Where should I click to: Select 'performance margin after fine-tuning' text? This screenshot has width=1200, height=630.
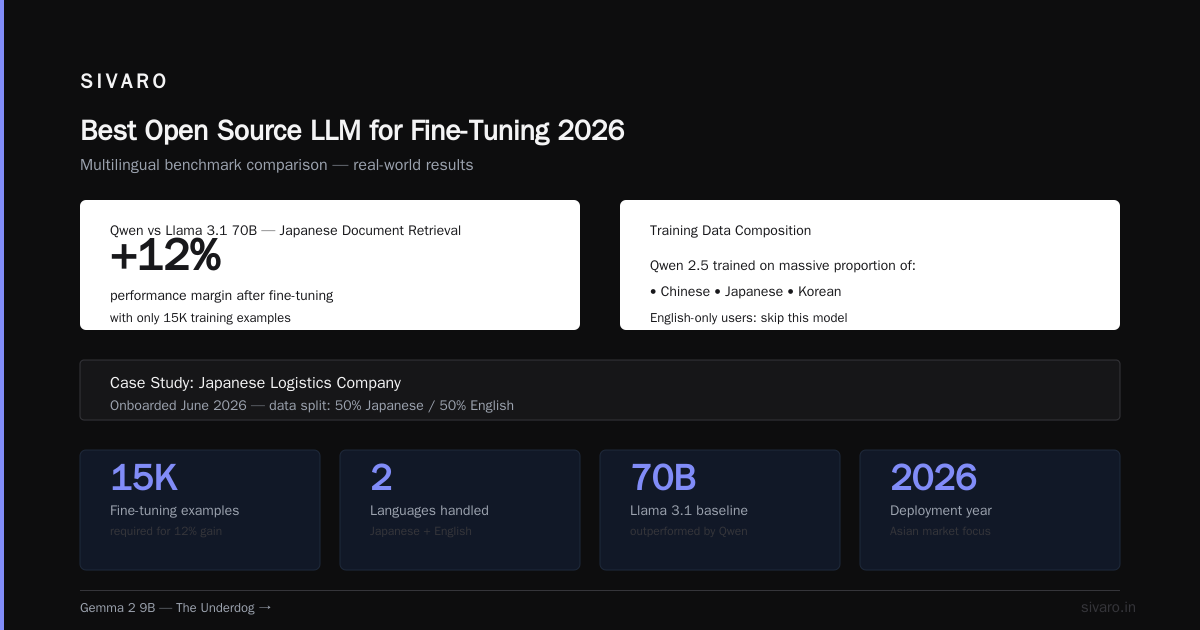click(x=221, y=296)
